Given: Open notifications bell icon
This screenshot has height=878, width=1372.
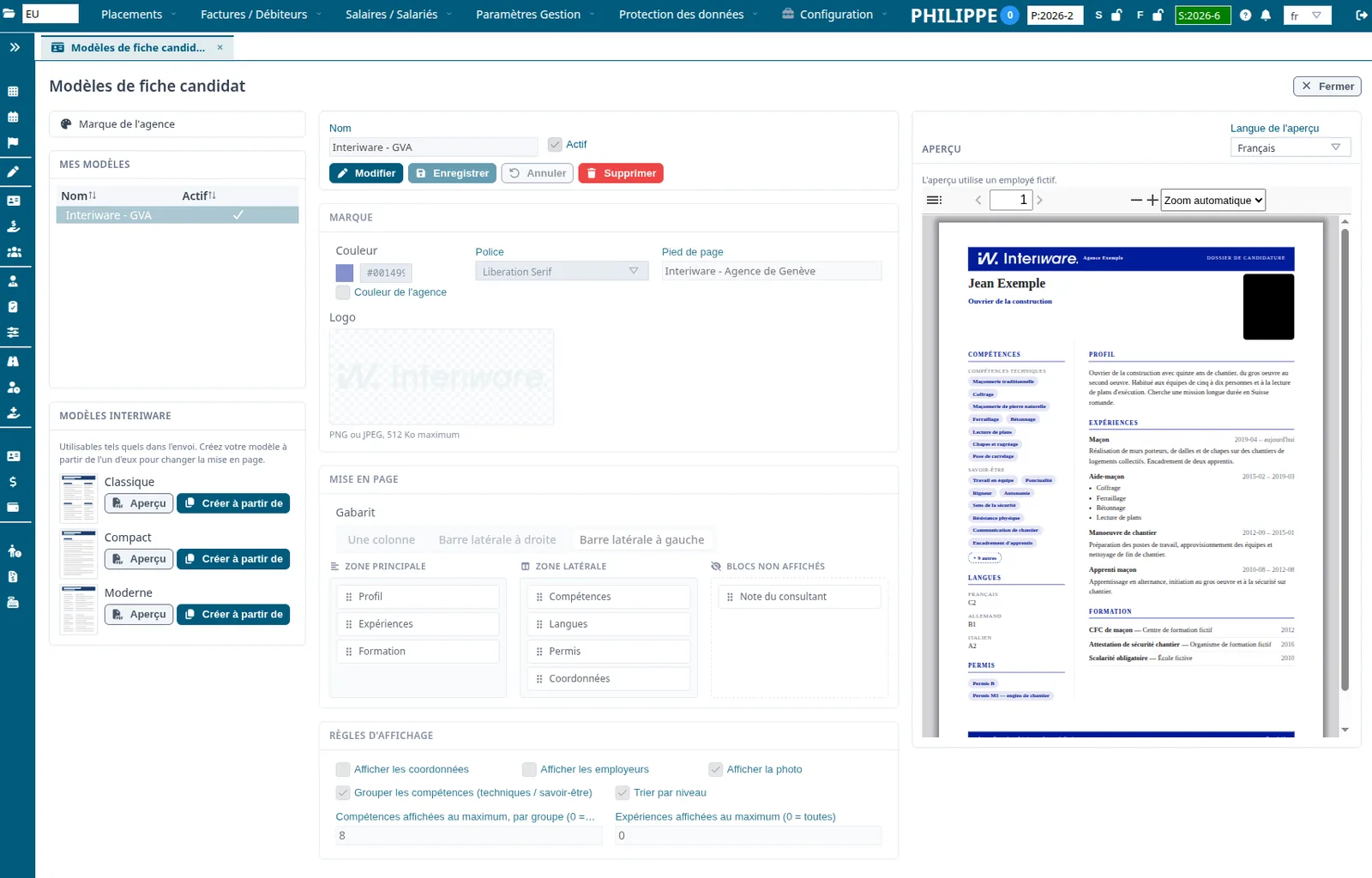Looking at the screenshot, I should [x=1266, y=15].
